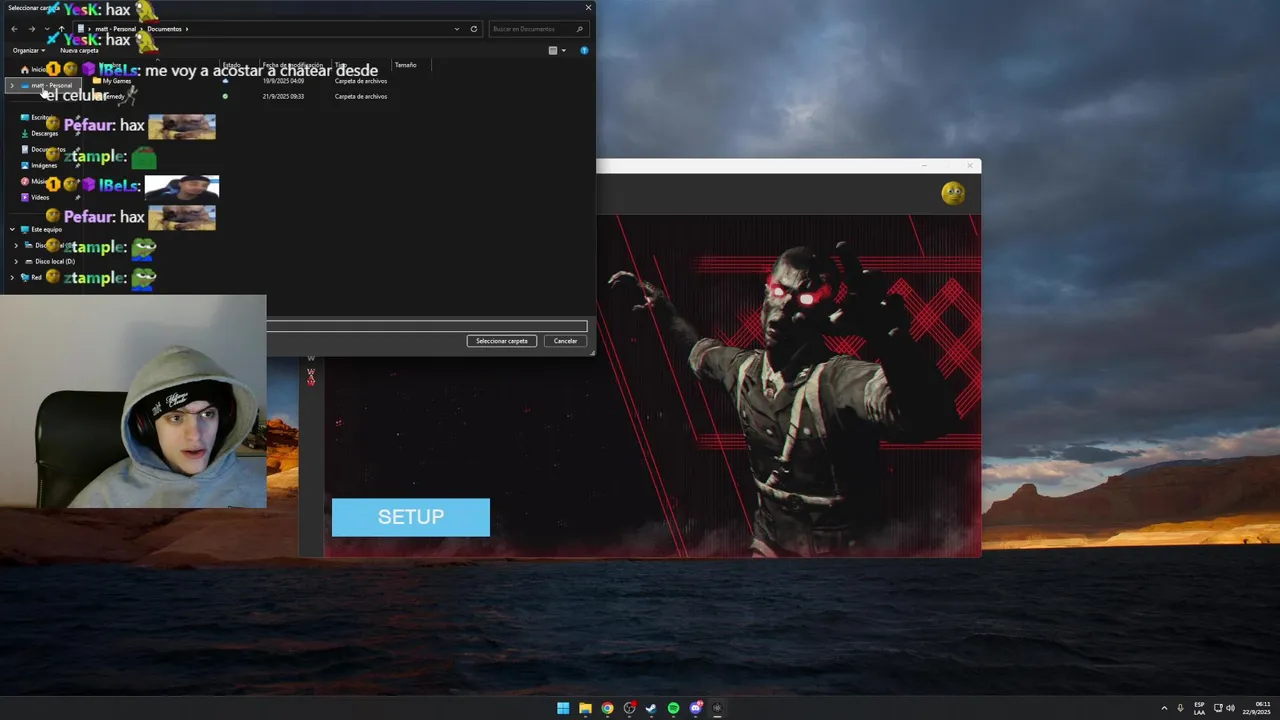Click the active launcher taskbar icon

(x=717, y=708)
